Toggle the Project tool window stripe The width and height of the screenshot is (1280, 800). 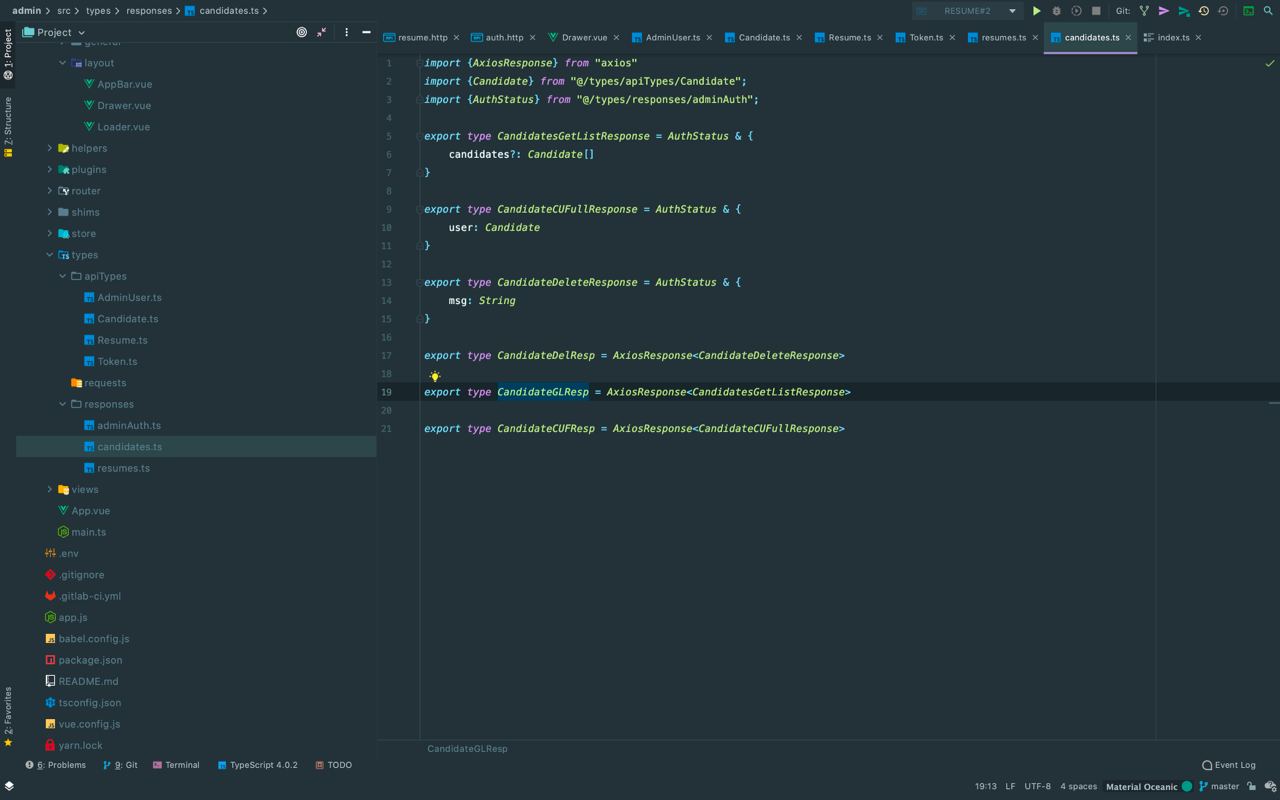click(x=8, y=54)
